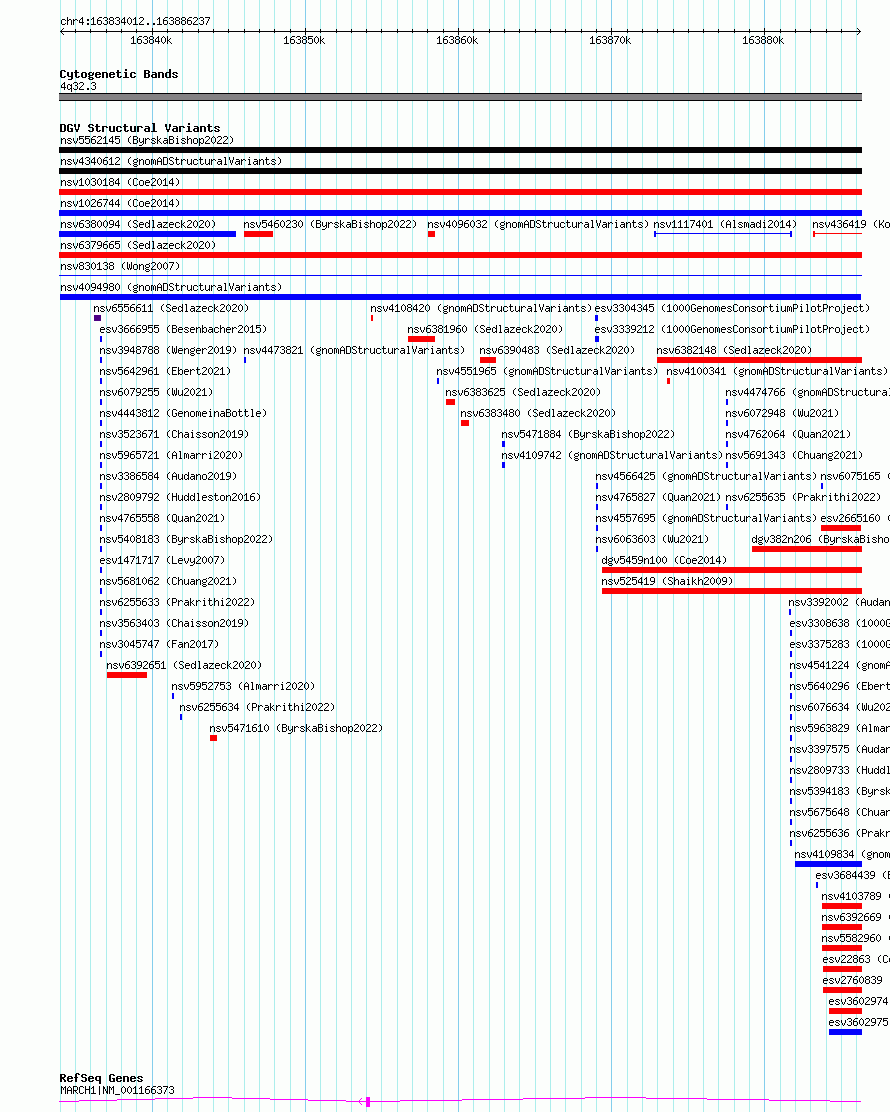Click nsv4096032 gnomAD variant label
The height and width of the screenshot is (1112, 890).
[x=538, y=224]
